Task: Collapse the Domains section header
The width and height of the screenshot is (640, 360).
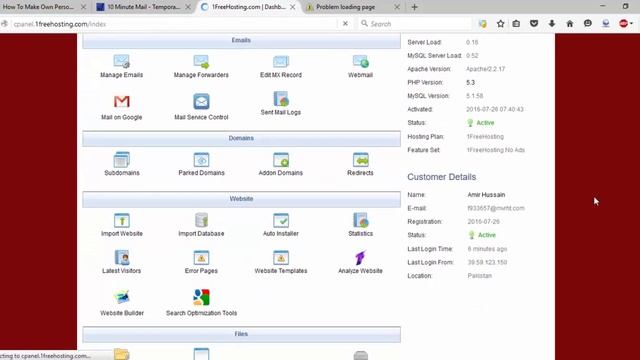Action: [x=241, y=139]
